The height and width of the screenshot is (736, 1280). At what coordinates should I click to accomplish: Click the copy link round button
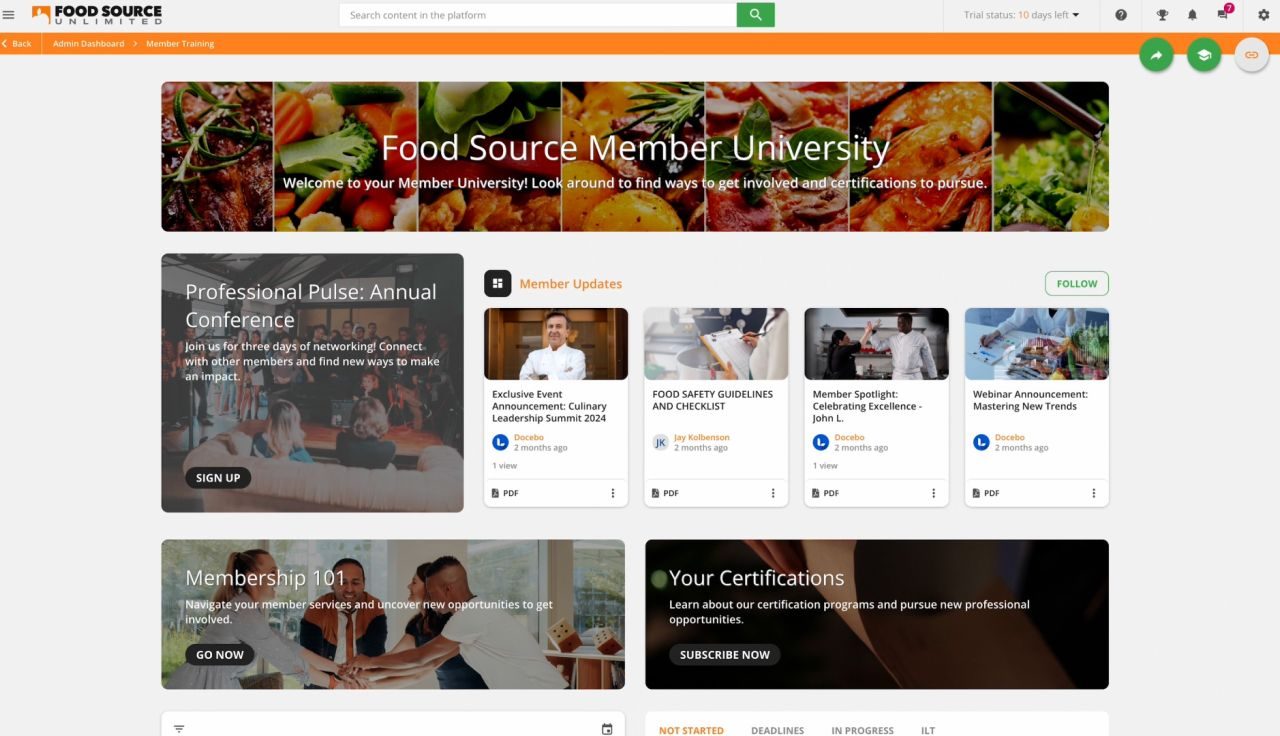1251,55
